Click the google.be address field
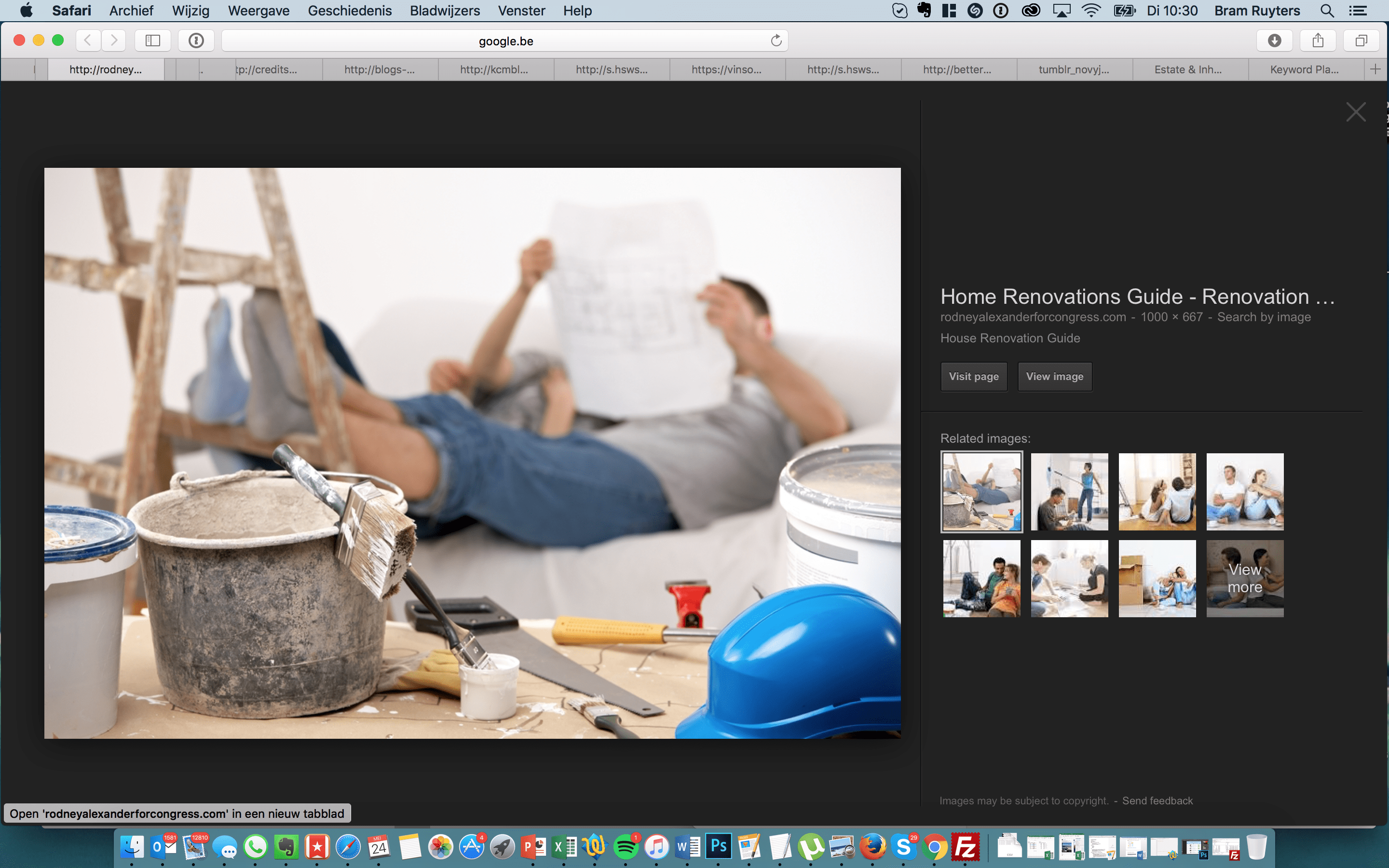Screen dimensions: 1389x868 pyautogui.click(x=505, y=41)
